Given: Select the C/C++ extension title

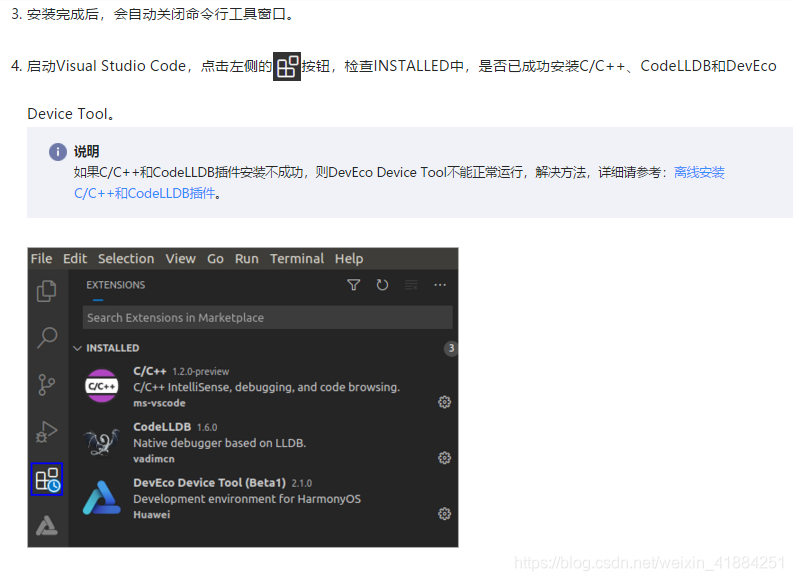Looking at the screenshot, I should pyautogui.click(x=150, y=371).
